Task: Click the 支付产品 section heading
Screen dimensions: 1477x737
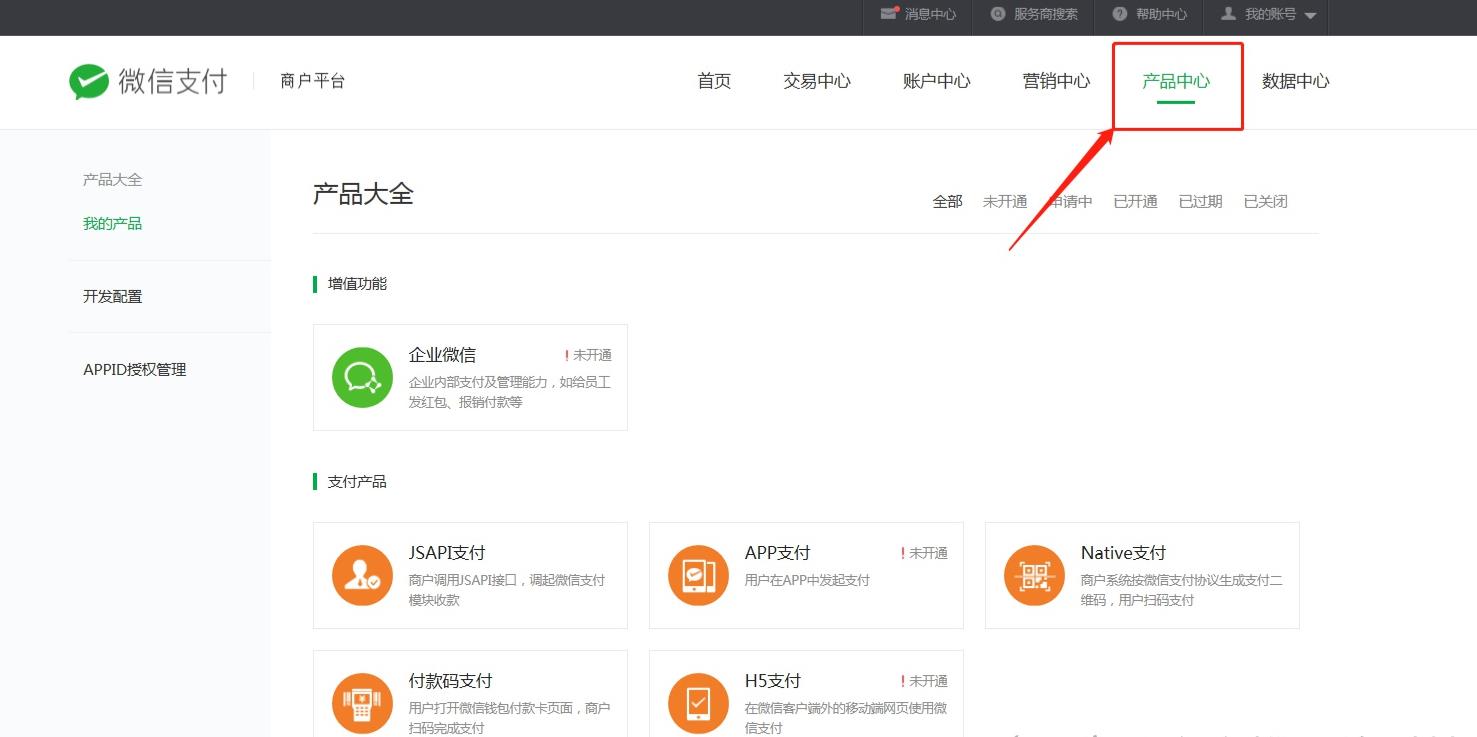Action: pyautogui.click(x=357, y=482)
